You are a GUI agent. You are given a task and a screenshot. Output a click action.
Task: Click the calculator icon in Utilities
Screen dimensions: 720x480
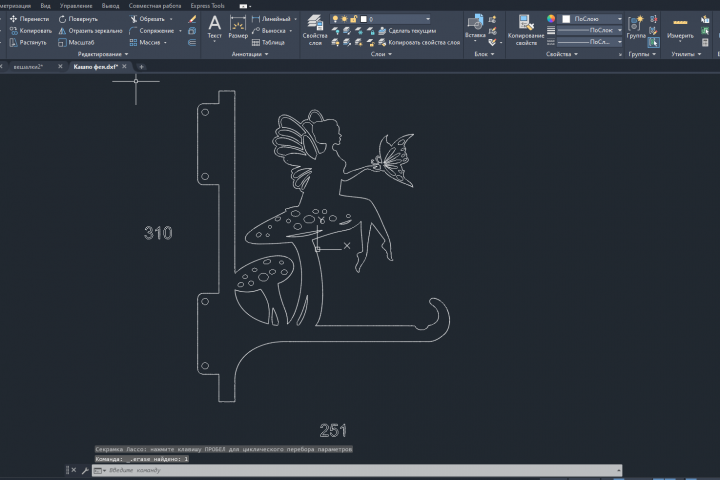[705, 42]
